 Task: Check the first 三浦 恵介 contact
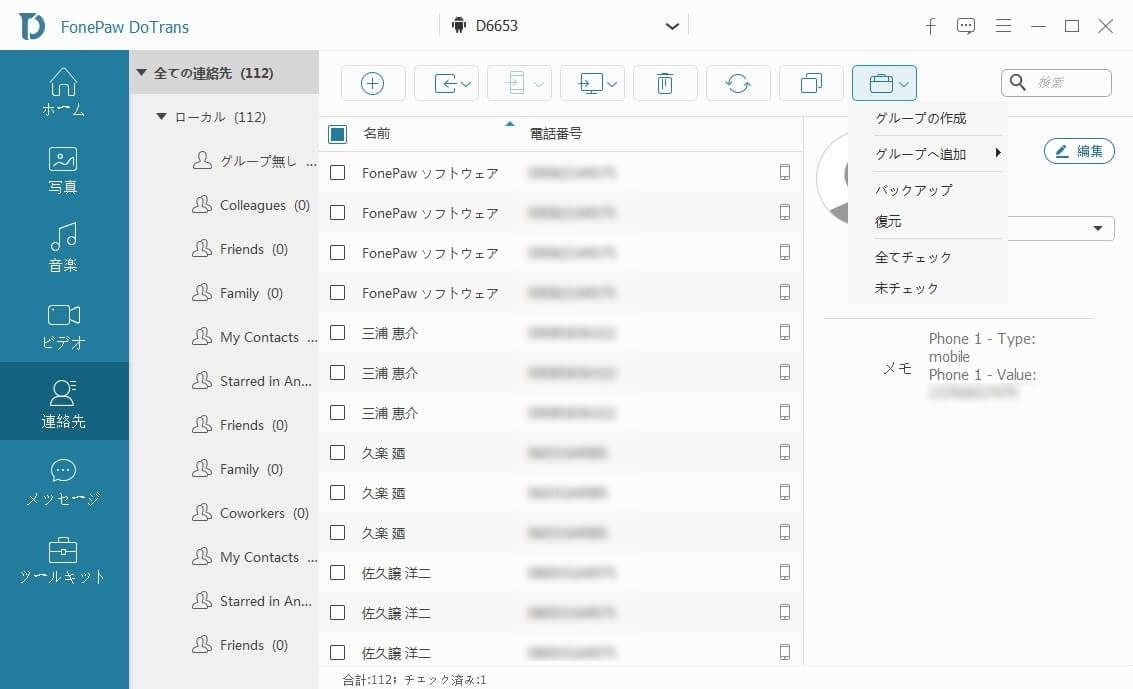[337, 333]
